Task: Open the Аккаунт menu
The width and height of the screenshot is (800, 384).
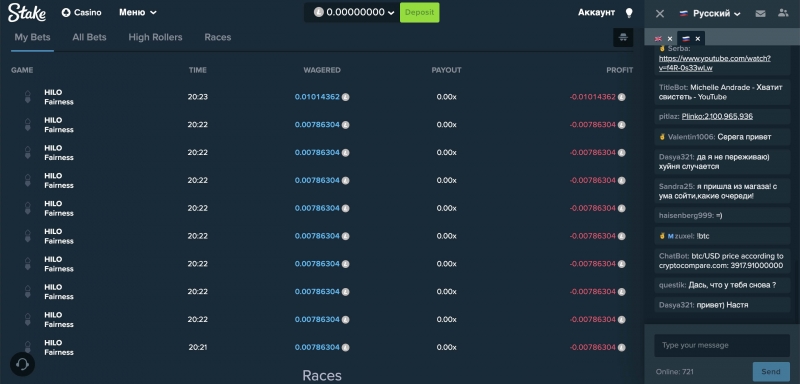Action: (x=596, y=13)
